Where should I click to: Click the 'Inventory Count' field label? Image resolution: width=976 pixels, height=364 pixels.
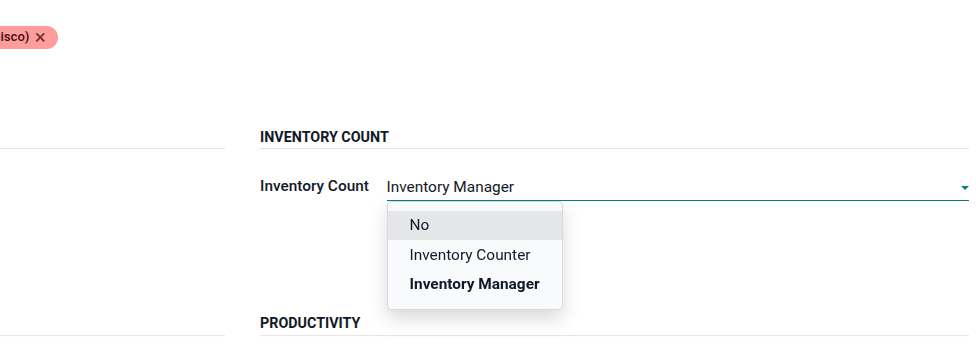314,186
